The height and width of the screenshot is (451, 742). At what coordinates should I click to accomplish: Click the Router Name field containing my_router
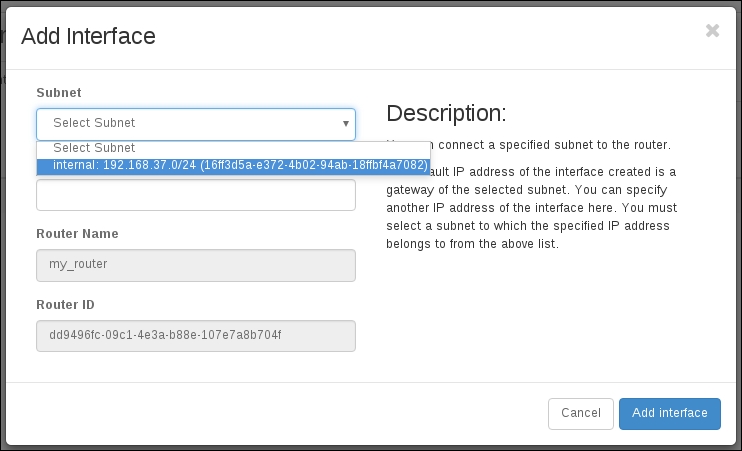(195, 265)
